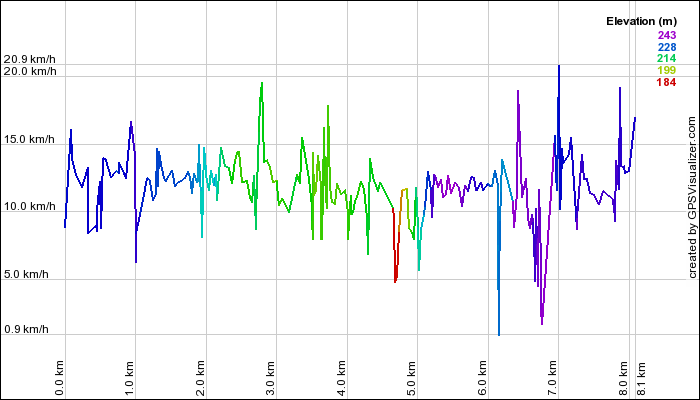The height and width of the screenshot is (400, 700).
Task: Click the 0.9 km/h axis label
Action: click(26, 329)
